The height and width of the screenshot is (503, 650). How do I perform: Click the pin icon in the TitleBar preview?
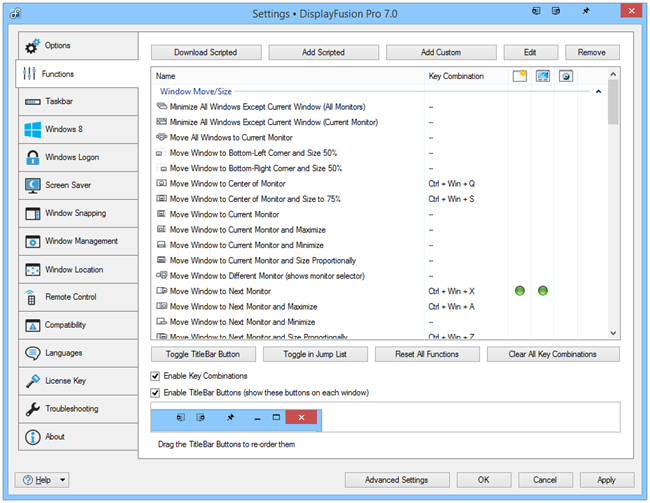click(x=230, y=417)
